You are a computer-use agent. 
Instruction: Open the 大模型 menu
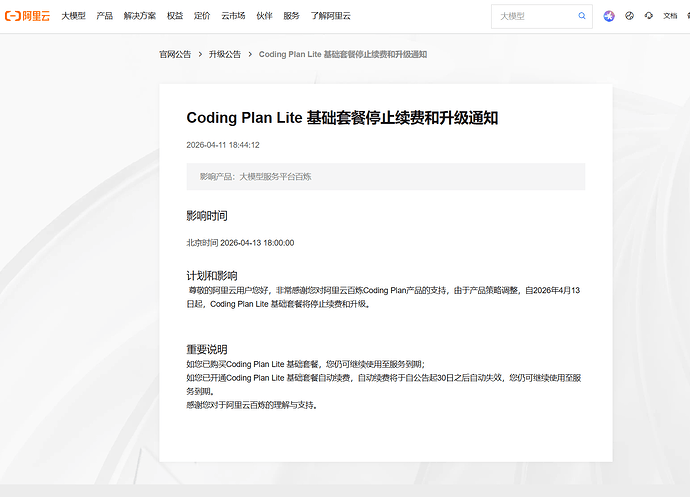pyautogui.click(x=73, y=16)
